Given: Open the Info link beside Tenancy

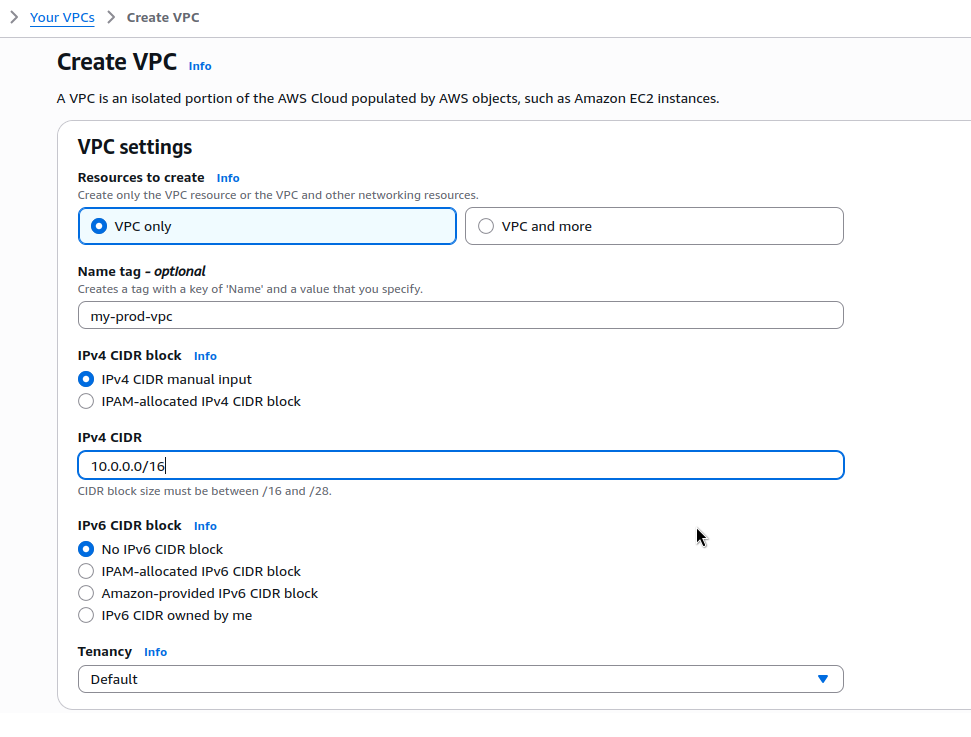Looking at the screenshot, I should 155,652.
